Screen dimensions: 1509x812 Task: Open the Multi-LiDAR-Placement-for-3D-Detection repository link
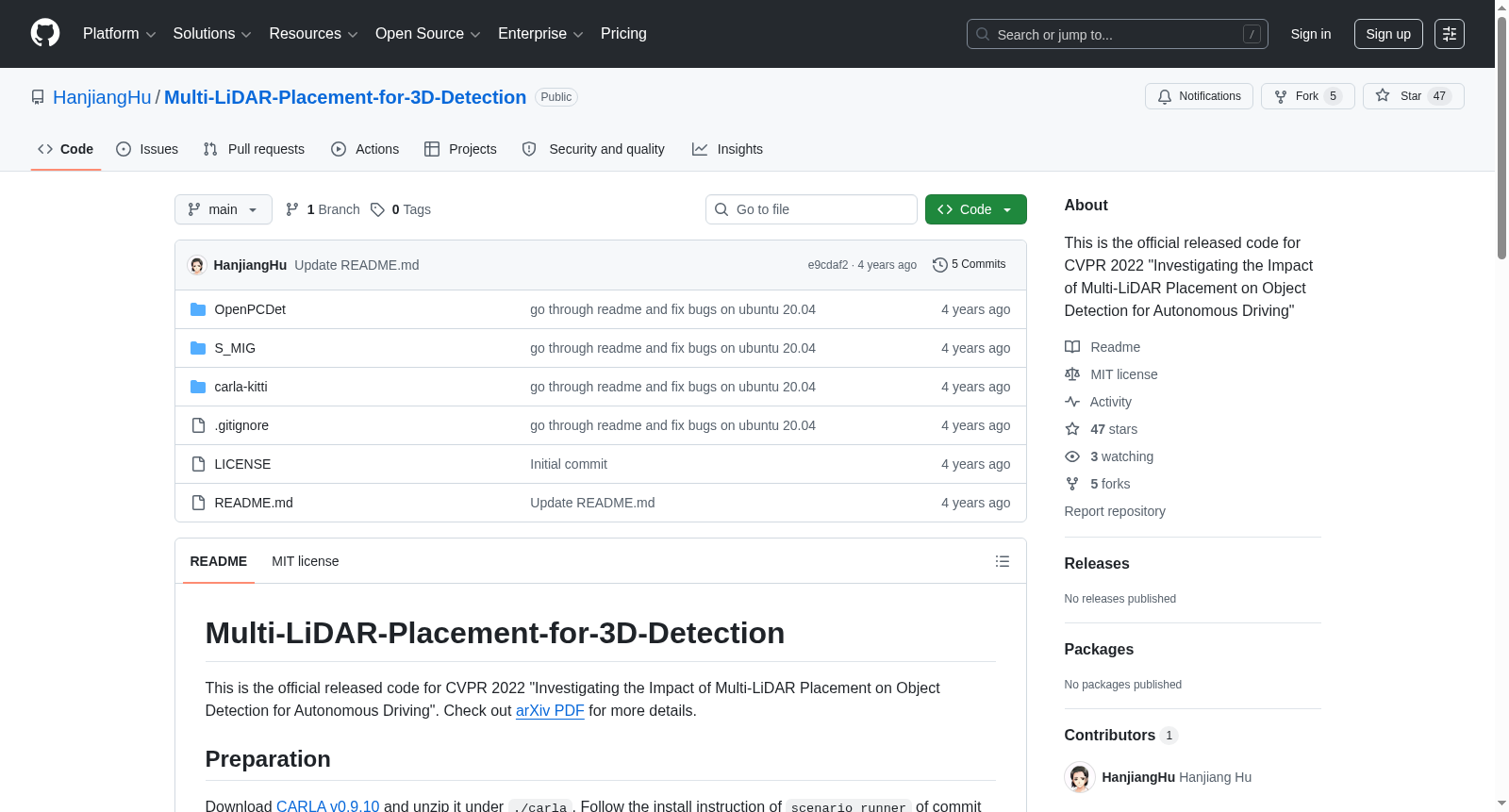[x=345, y=97]
